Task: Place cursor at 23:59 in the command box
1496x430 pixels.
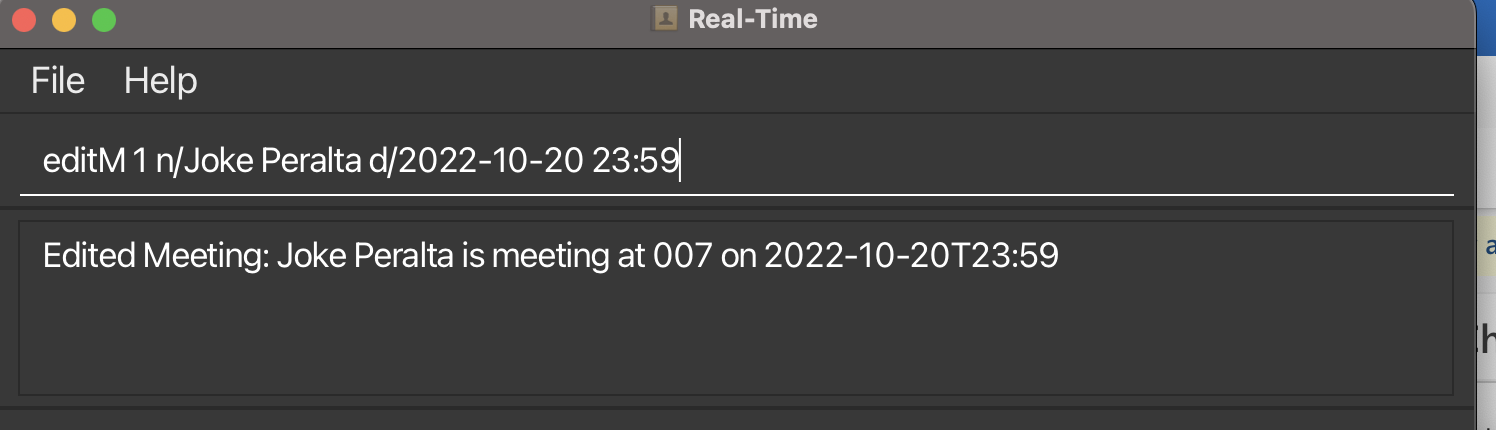Action: 635,161
